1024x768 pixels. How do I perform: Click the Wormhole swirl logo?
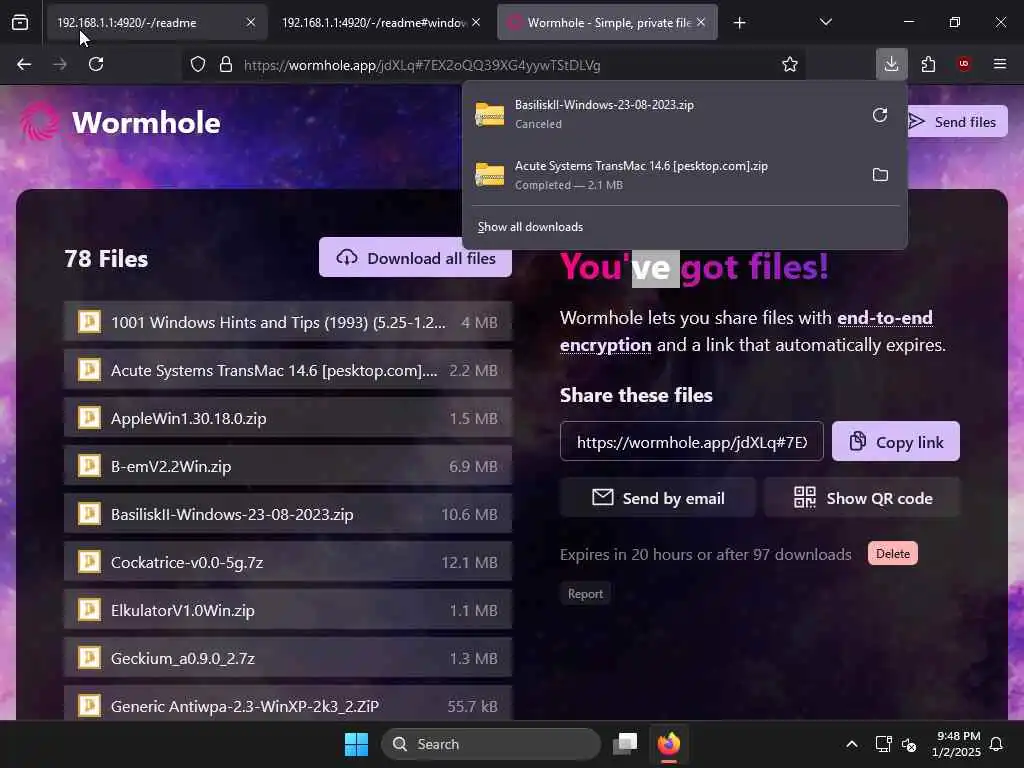click(40, 122)
